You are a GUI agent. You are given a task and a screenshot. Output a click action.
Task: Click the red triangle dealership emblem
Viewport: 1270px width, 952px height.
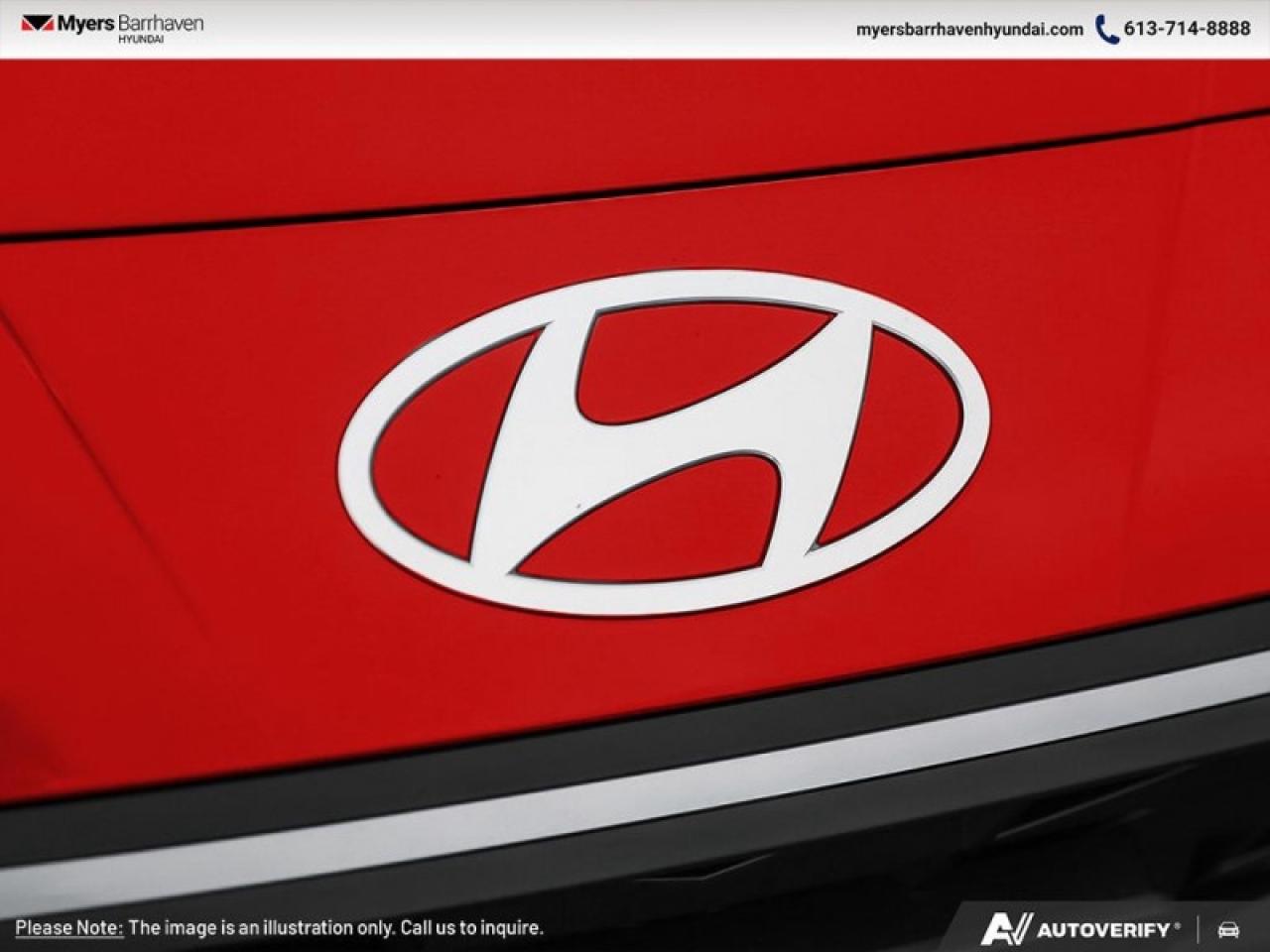pos(39,24)
